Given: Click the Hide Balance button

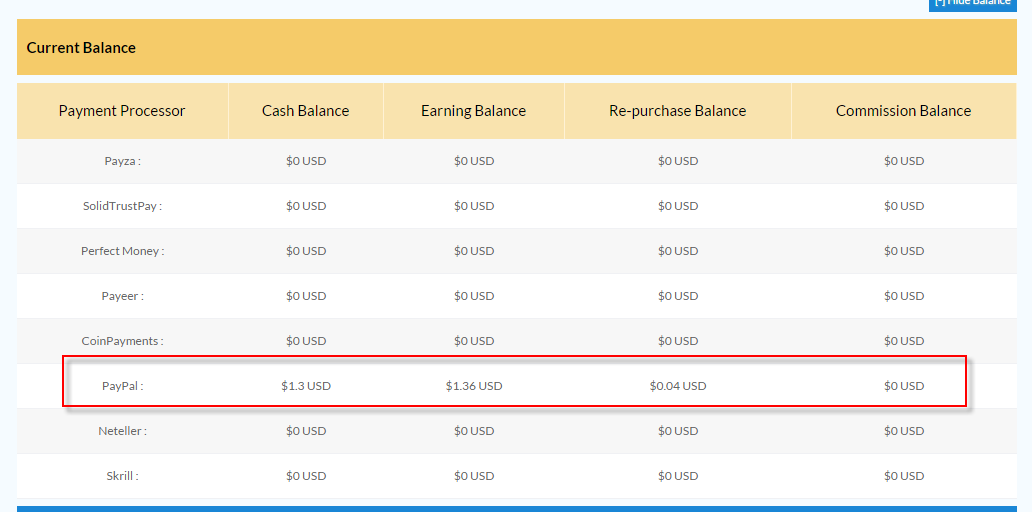Looking at the screenshot, I should pyautogui.click(x=972, y=4).
